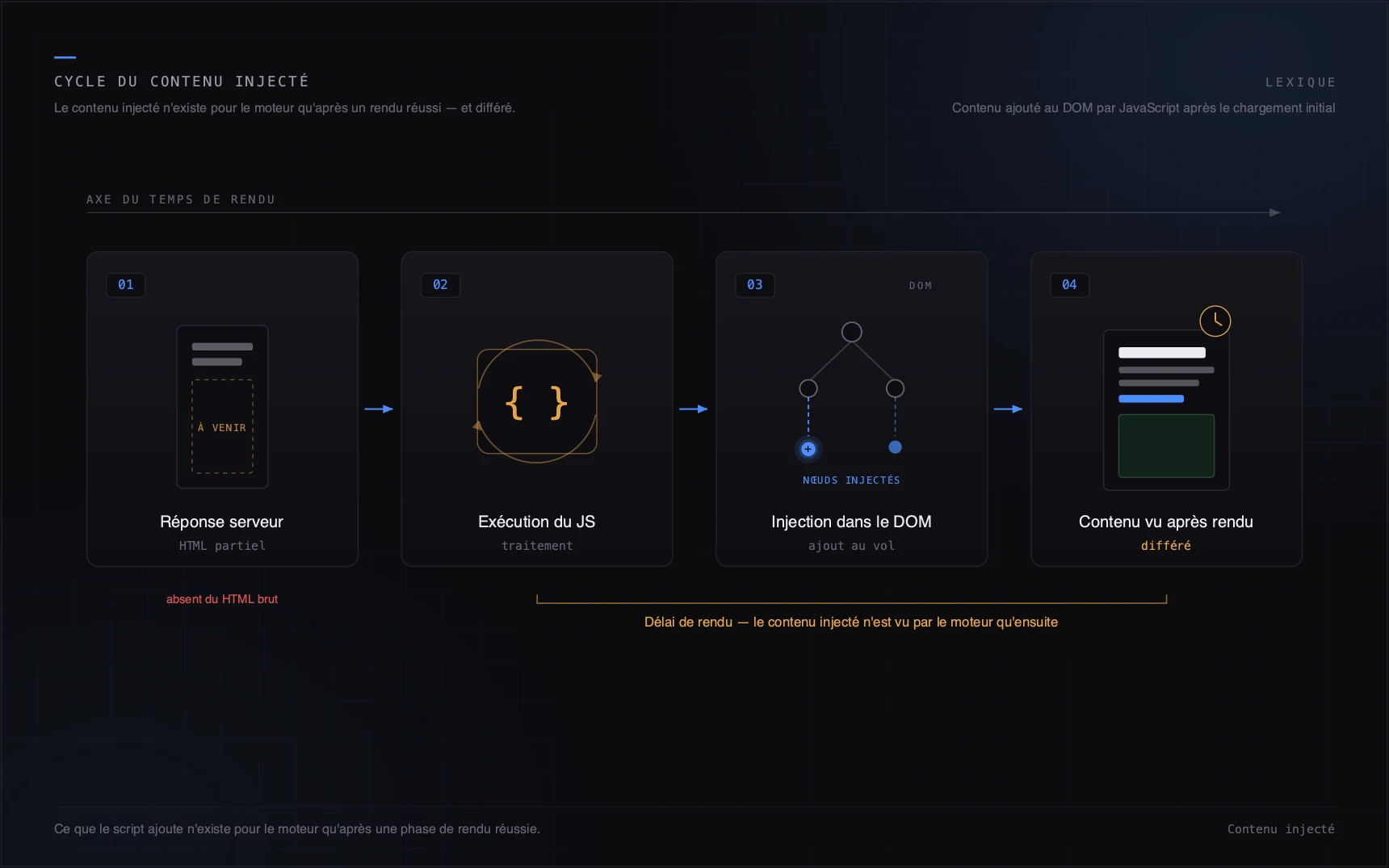Viewport: 1389px width, 868px height.
Task: Select the 02 step badge
Action: coord(440,285)
